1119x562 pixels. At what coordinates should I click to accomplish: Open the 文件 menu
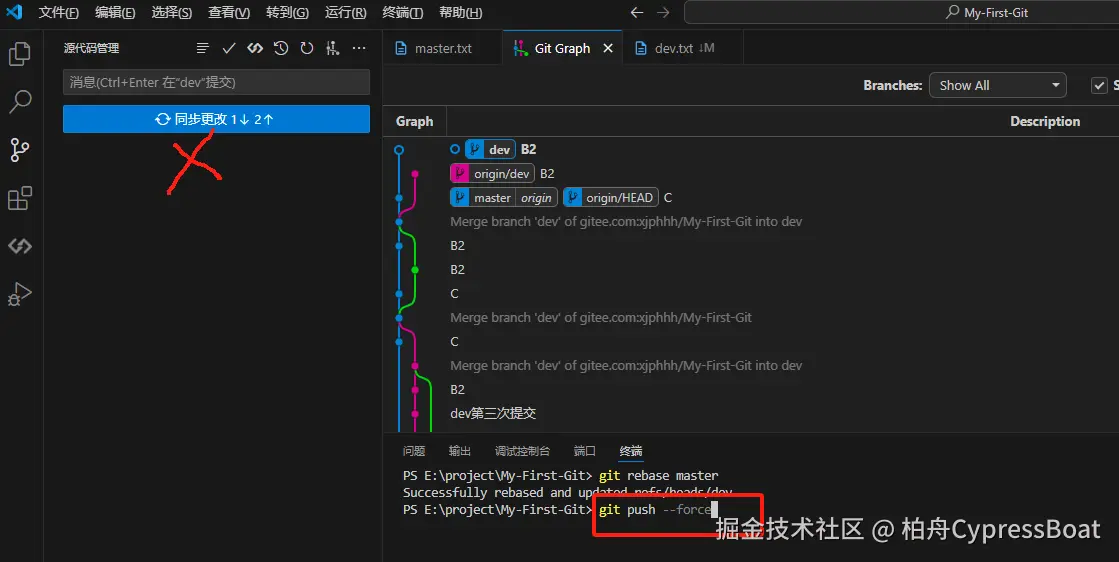click(x=59, y=12)
